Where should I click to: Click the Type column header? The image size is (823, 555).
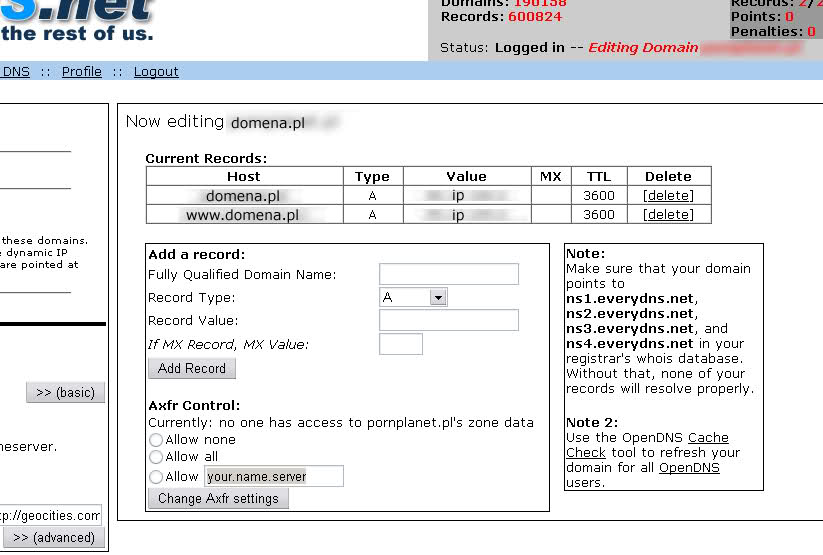(x=373, y=176)
